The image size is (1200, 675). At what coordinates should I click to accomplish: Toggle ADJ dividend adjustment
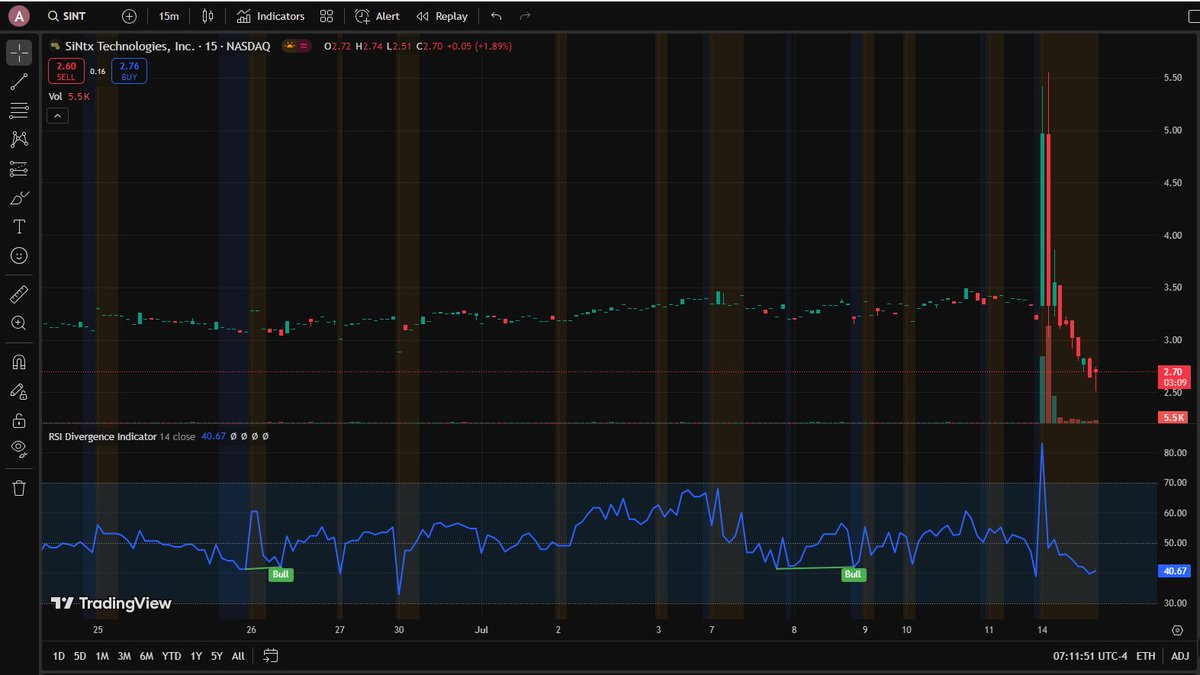(x=1180, y=656)
